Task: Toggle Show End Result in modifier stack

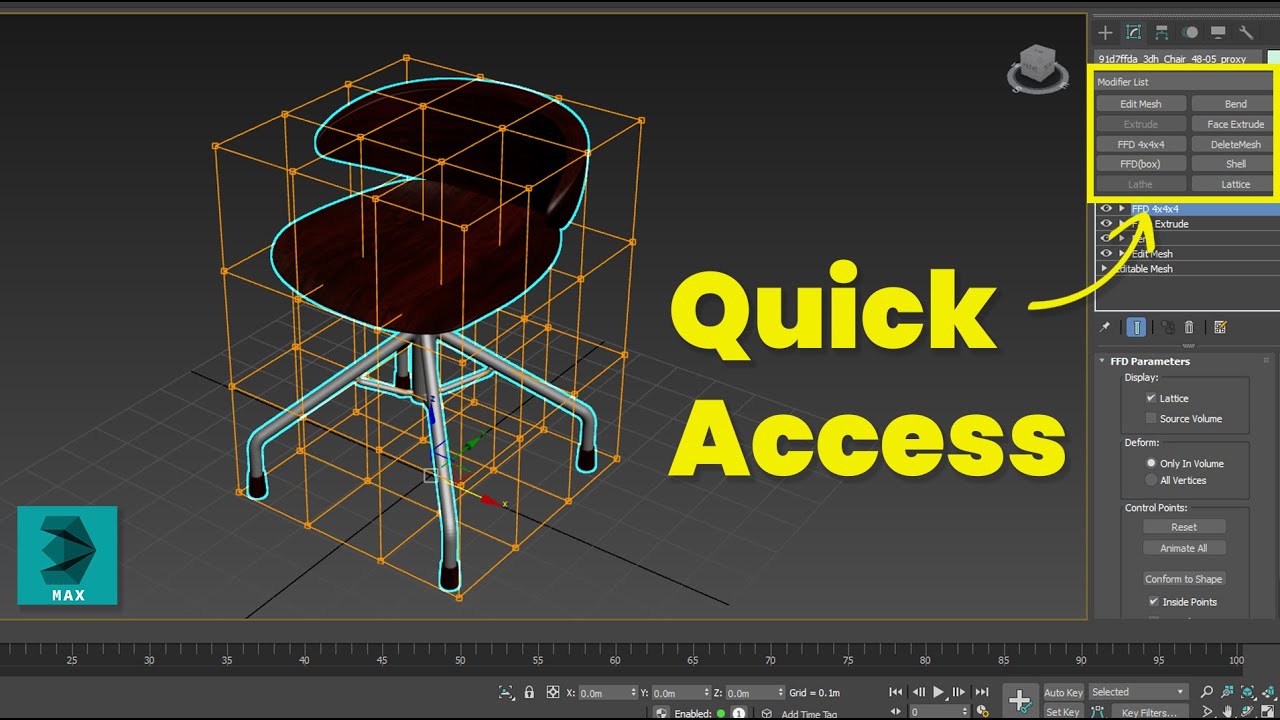Action: 1137,327
